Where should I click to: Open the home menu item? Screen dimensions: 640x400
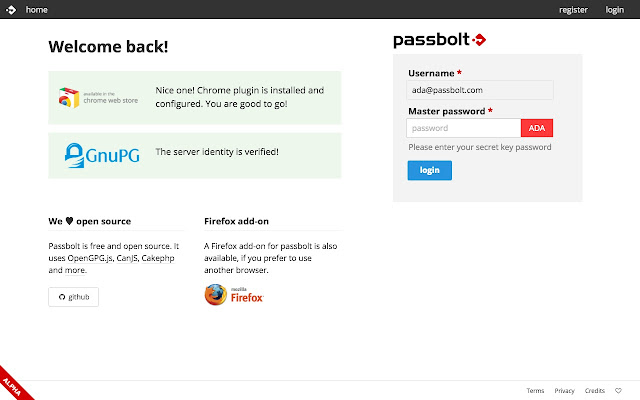(37, 10)
